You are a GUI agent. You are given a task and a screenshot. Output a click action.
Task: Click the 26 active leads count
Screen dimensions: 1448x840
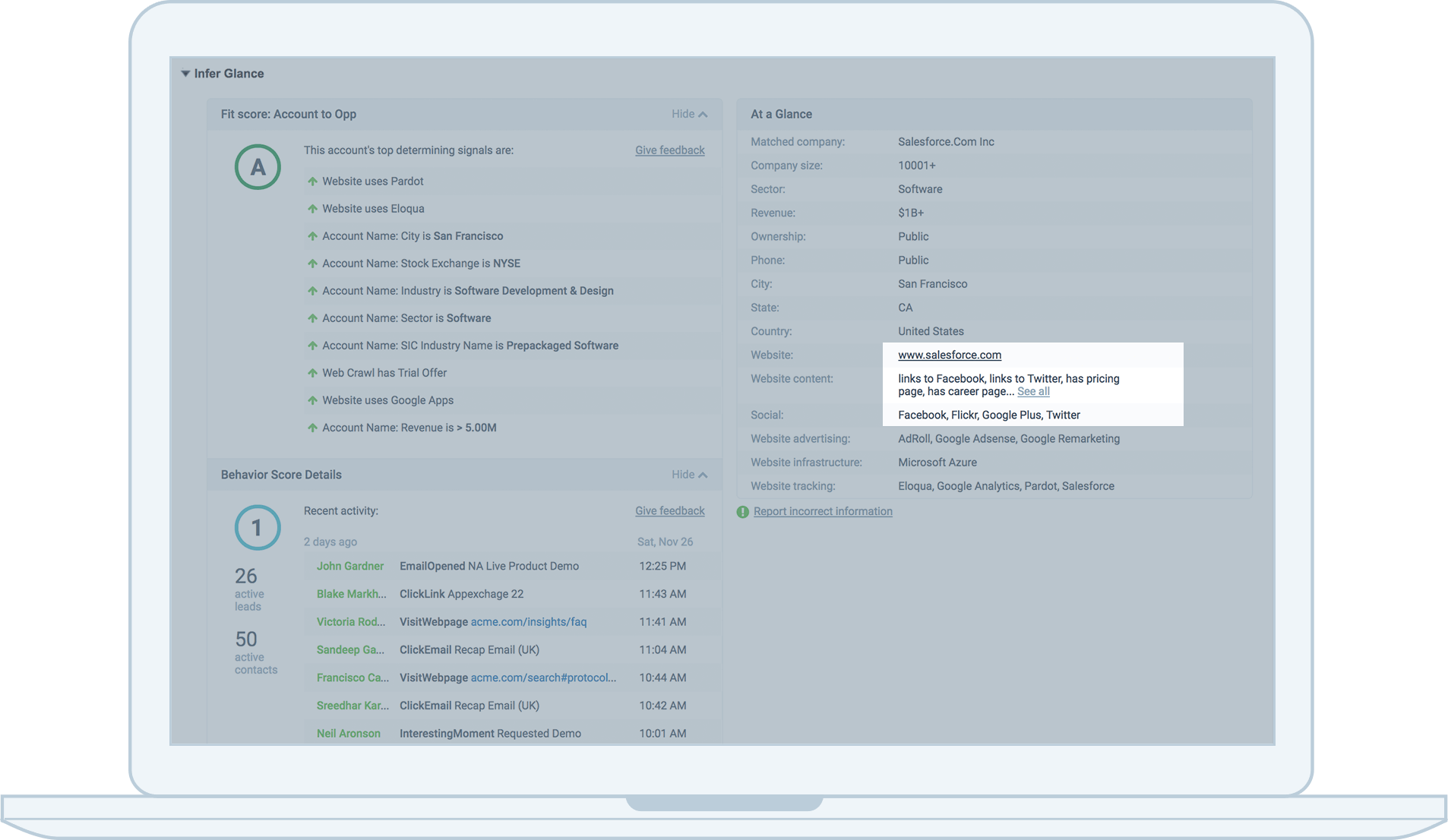[246, 576]
